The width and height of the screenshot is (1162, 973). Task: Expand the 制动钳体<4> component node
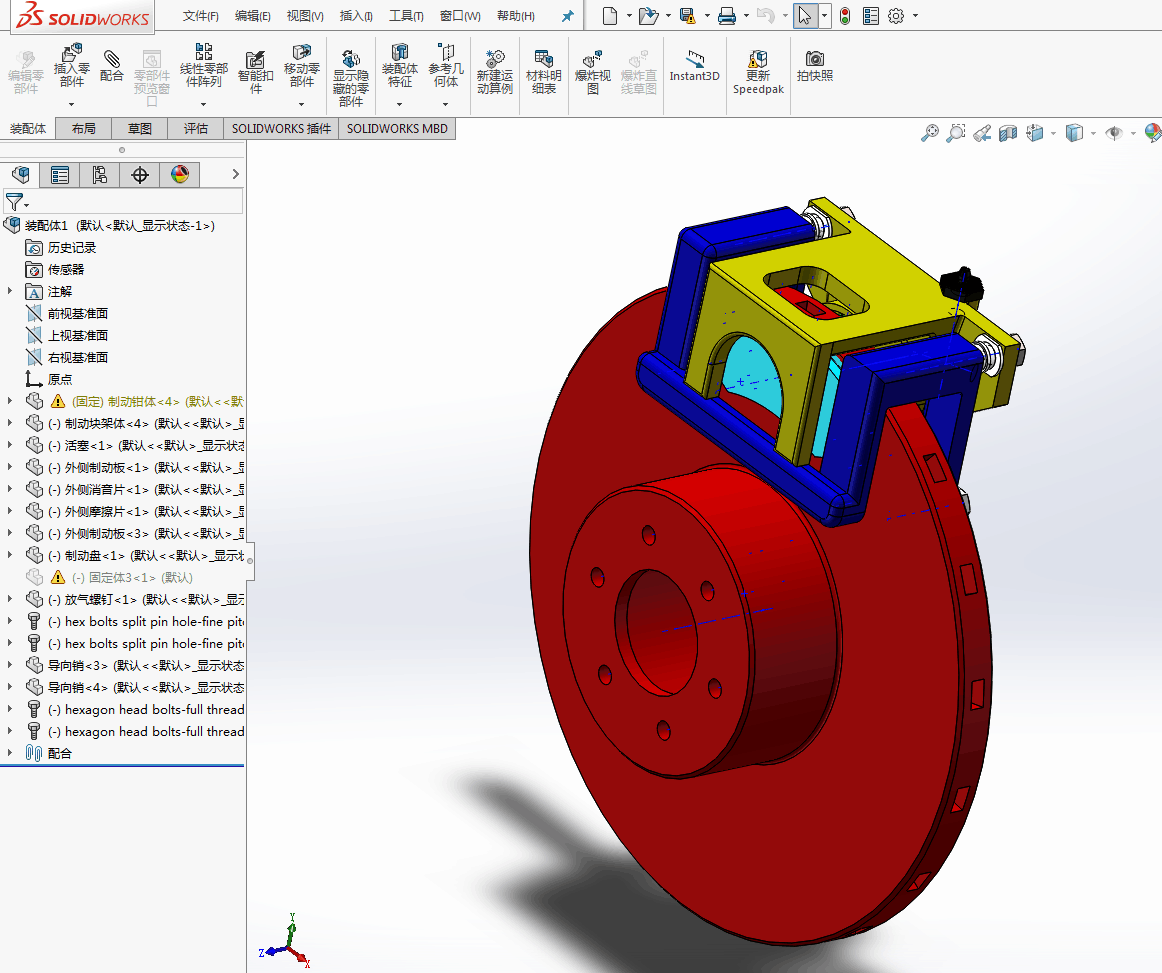click(x=10, y=401)
